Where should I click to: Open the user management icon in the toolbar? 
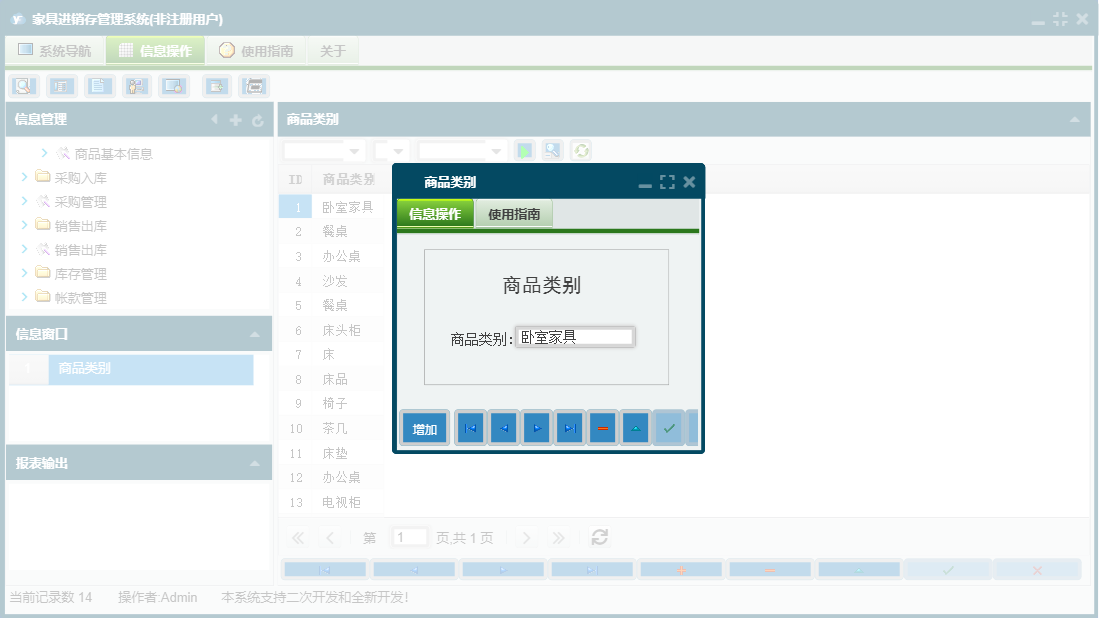[136, 86]
